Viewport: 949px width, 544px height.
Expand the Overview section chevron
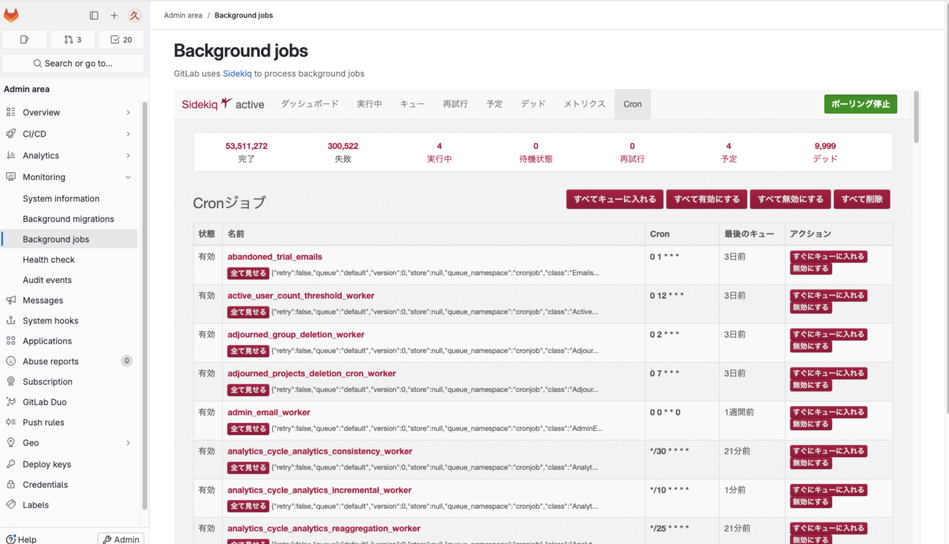128,113
